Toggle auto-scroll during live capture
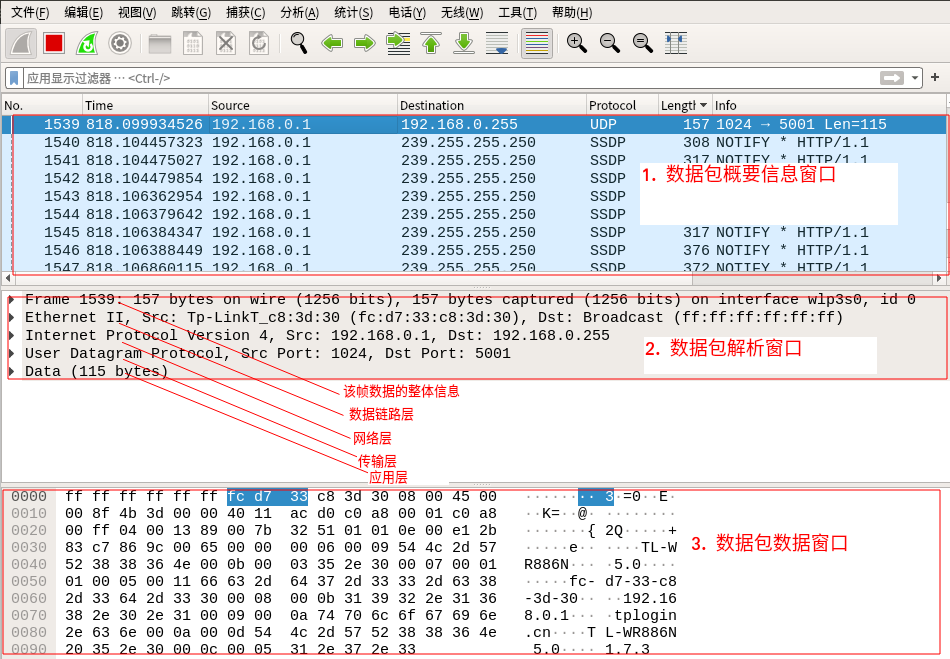Screen dimensions: 950x659 tap(497, 44)
